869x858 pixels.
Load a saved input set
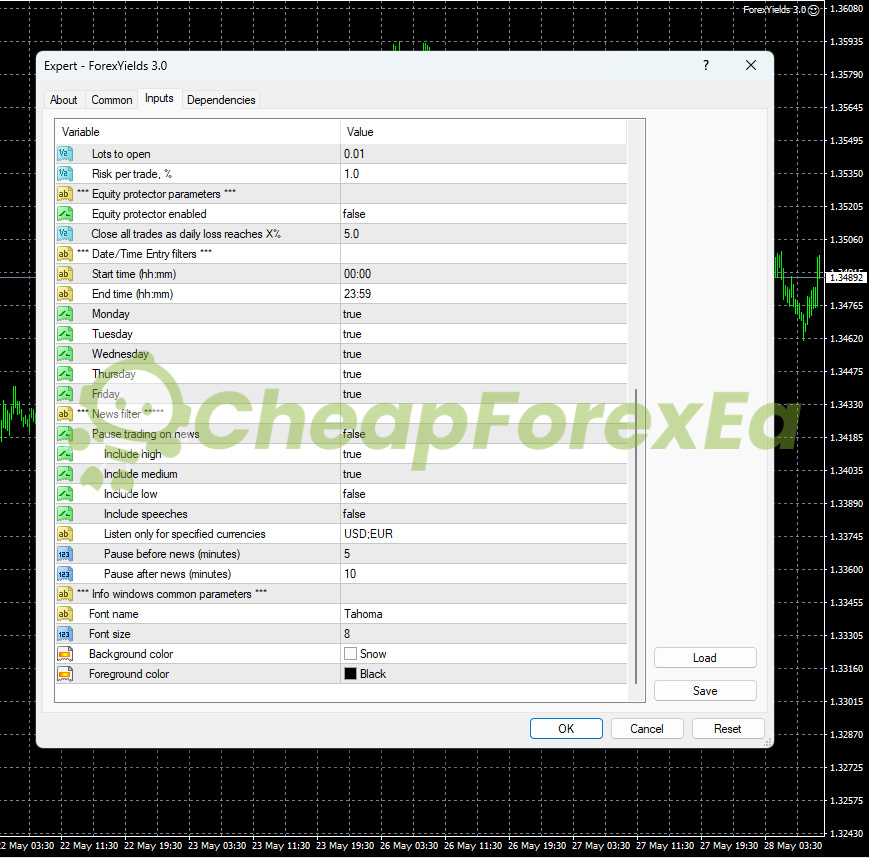[705, 658]
